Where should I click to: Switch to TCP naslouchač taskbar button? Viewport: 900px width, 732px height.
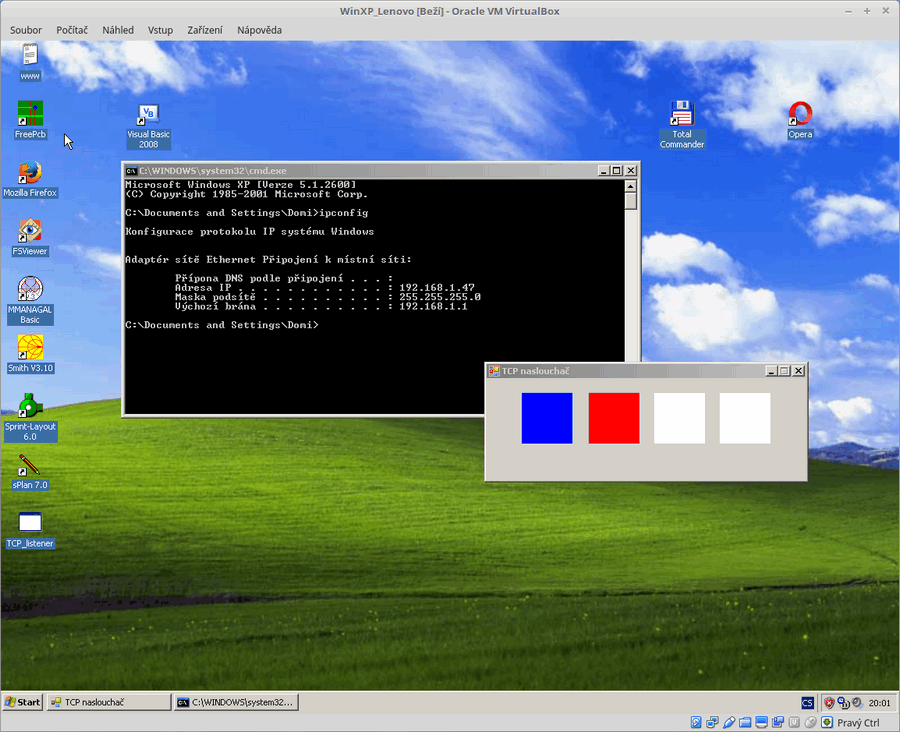pyautogui.click(x=109, y=702)
